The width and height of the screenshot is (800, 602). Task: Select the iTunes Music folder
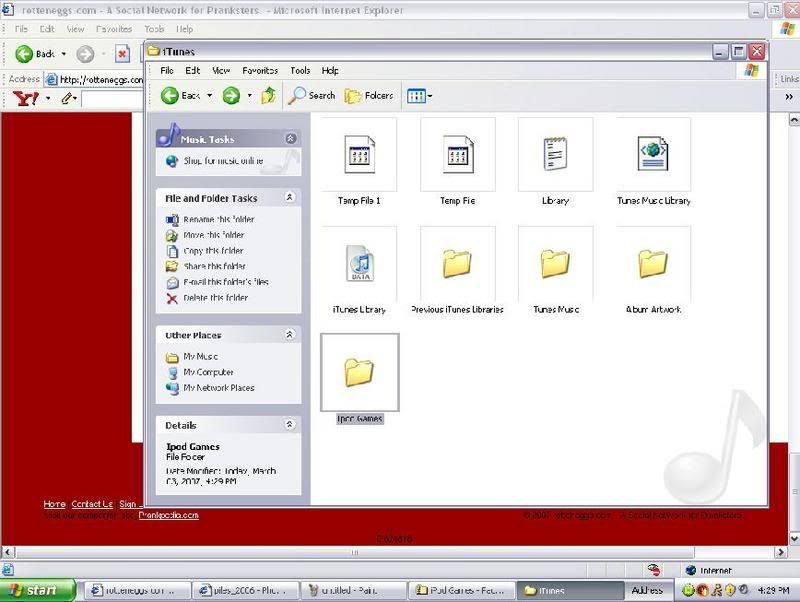pyautogui.click(x=556, y=263)
